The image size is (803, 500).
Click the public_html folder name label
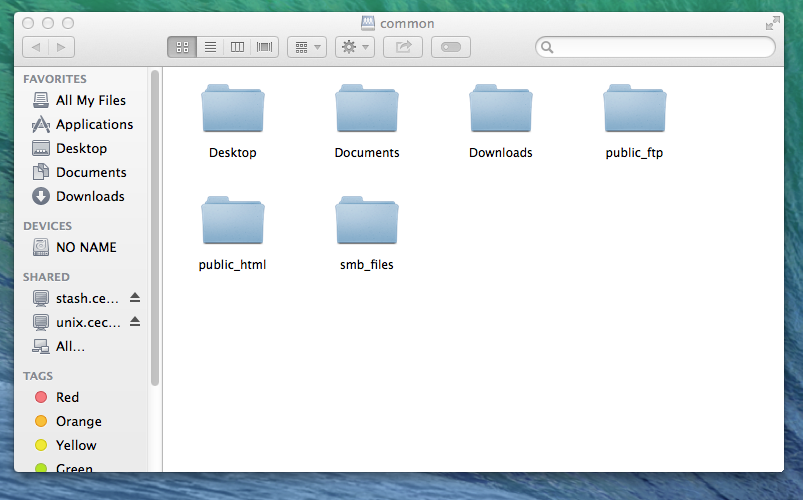point(233,265)
